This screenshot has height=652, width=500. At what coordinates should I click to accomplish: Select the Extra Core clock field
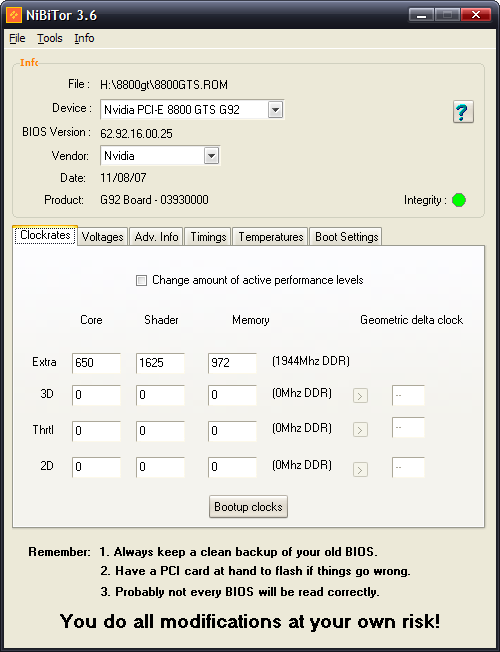pyautogui.click(x=96, y=363)
